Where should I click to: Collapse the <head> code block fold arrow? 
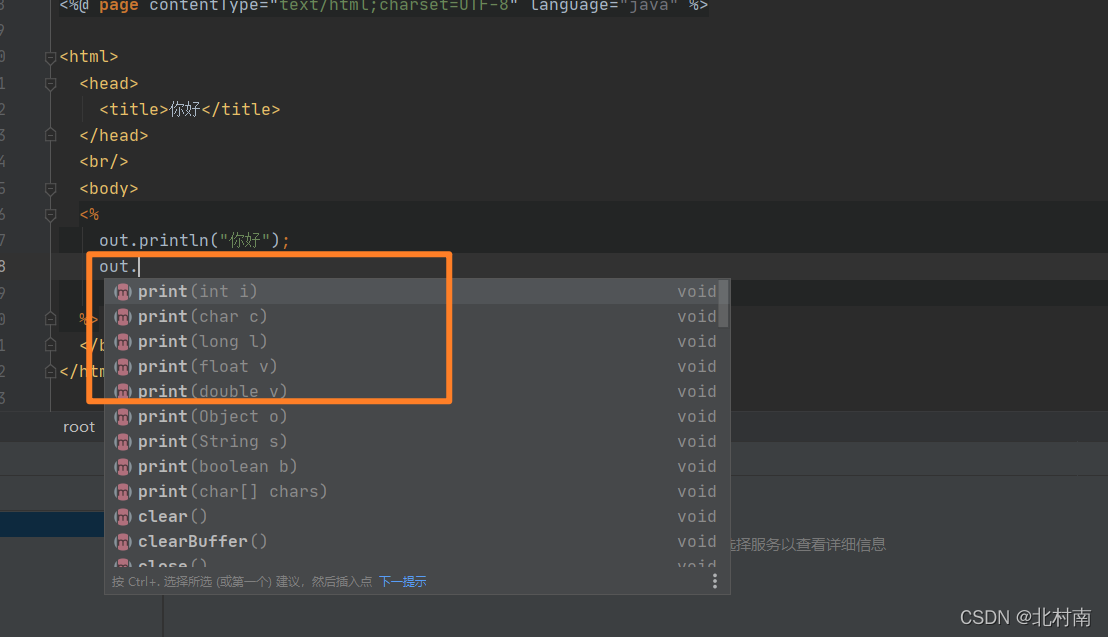click(x=50, y=84)
